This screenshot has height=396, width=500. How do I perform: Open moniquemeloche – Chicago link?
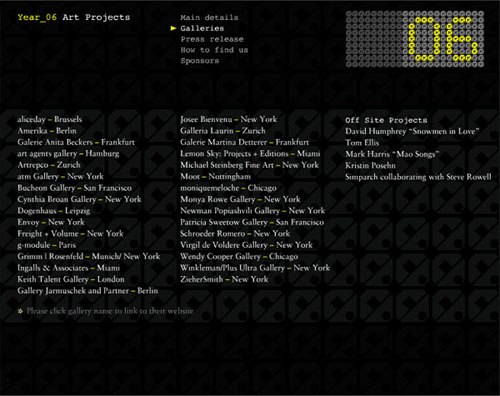[x=228, y=188]
